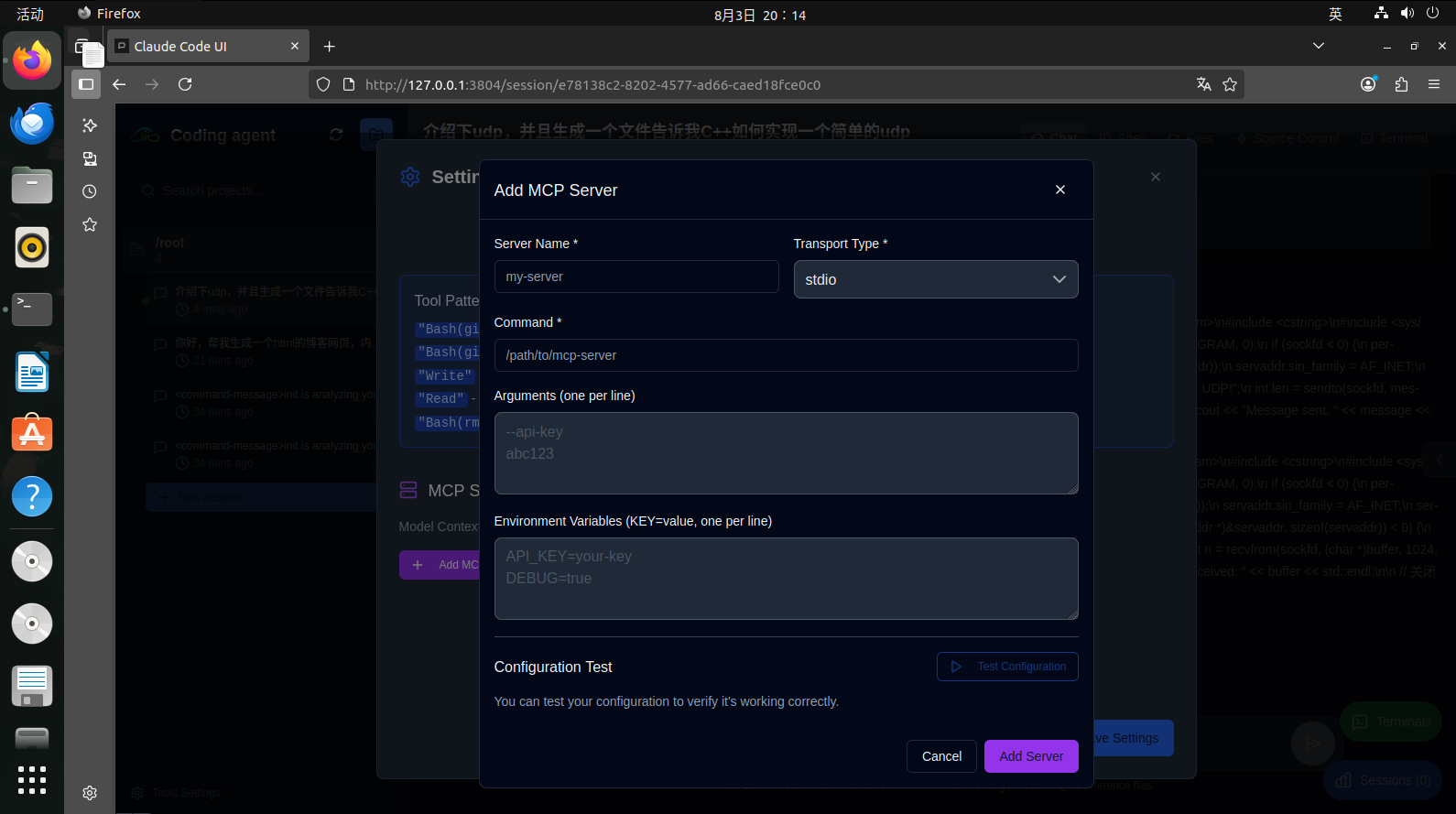Viewport: 1456px width, 814px height.
Task: Click Cancel in Add MCP Server dialog
Action: coord(941,756)
